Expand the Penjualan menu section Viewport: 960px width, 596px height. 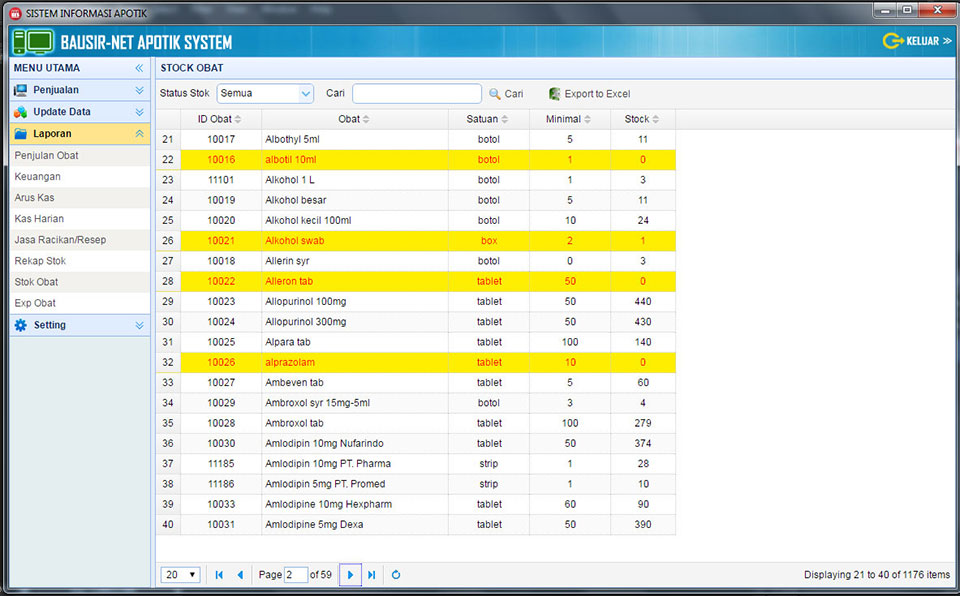(139, 90)
